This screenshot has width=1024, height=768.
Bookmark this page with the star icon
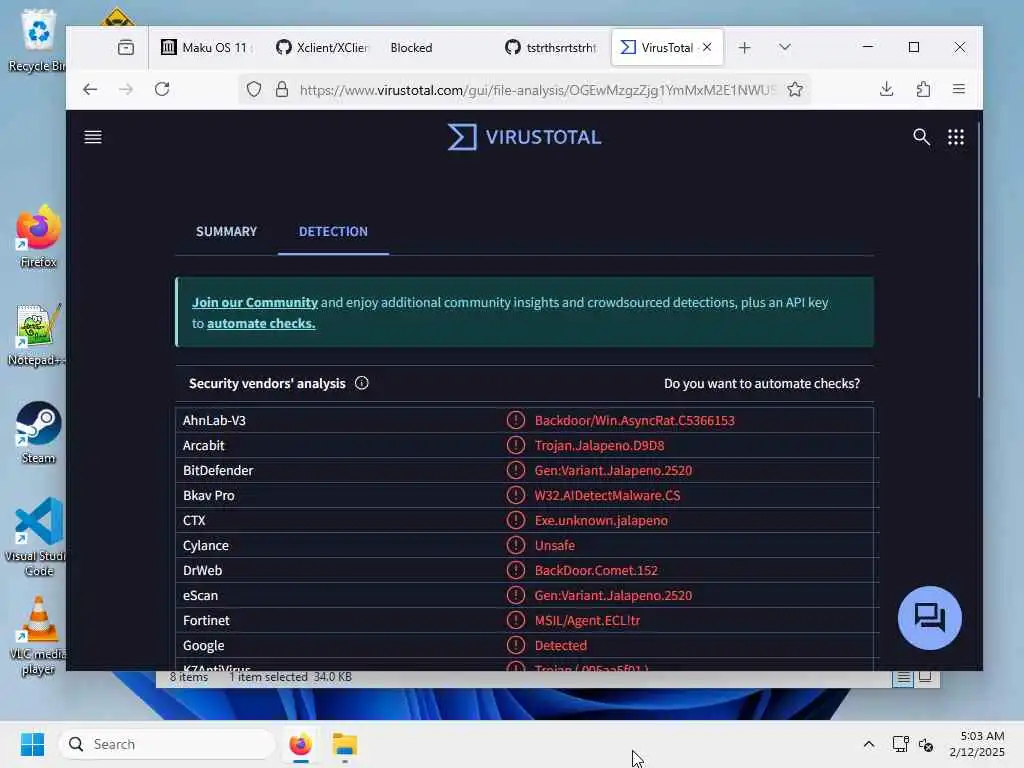[x=795, y=89]
